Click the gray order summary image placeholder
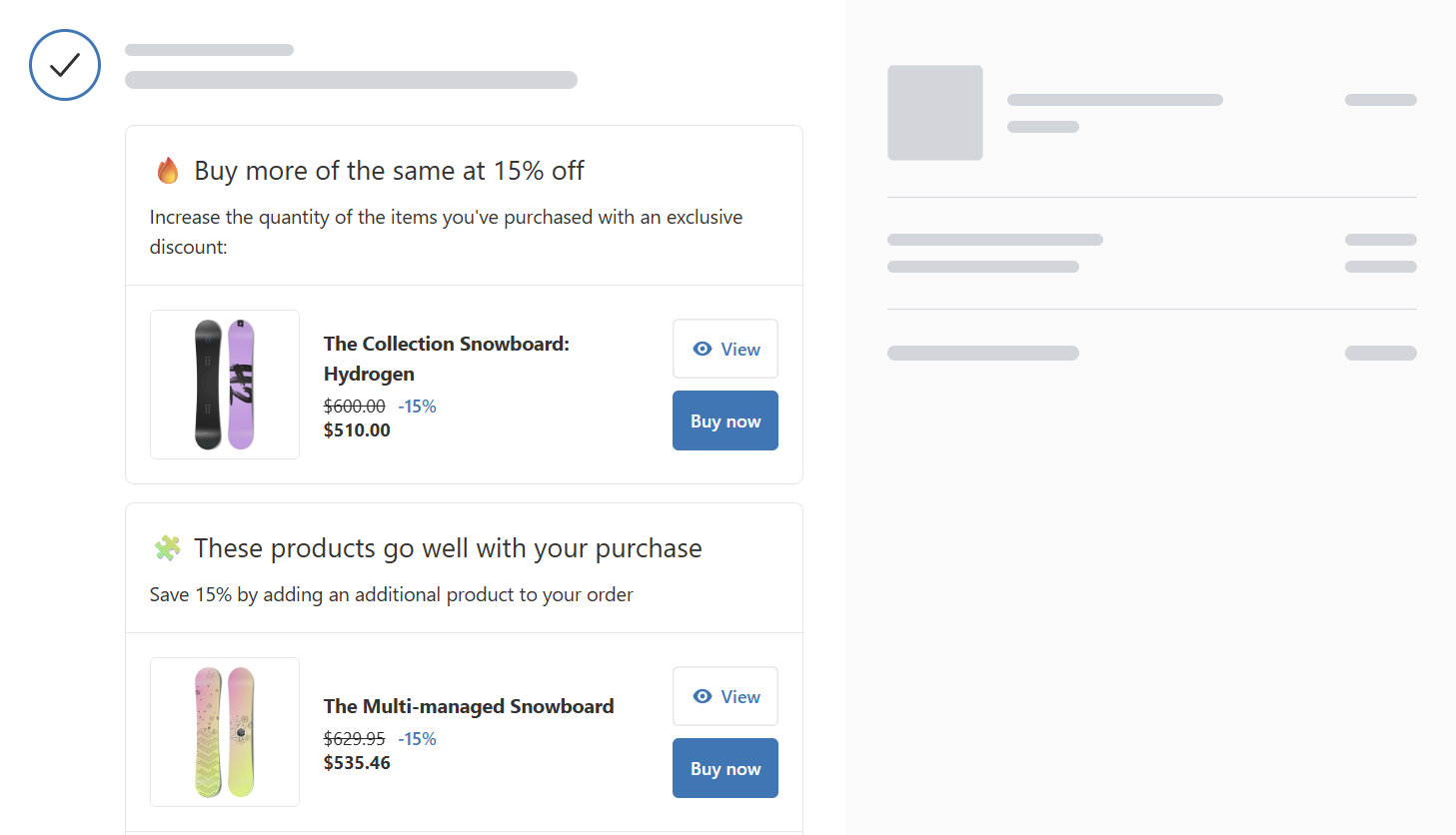This screenshot has width=1456, height=835. tap(934, 113)
